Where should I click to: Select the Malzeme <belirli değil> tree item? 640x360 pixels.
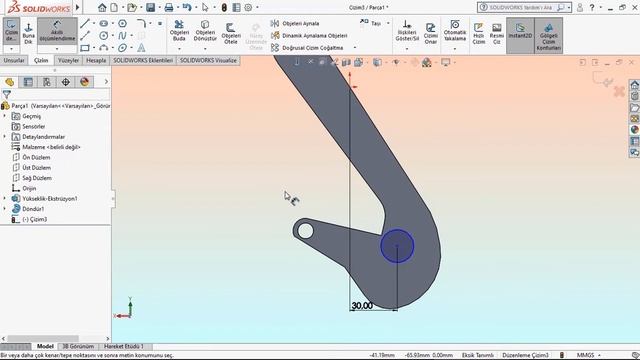(x=46, y=147)
